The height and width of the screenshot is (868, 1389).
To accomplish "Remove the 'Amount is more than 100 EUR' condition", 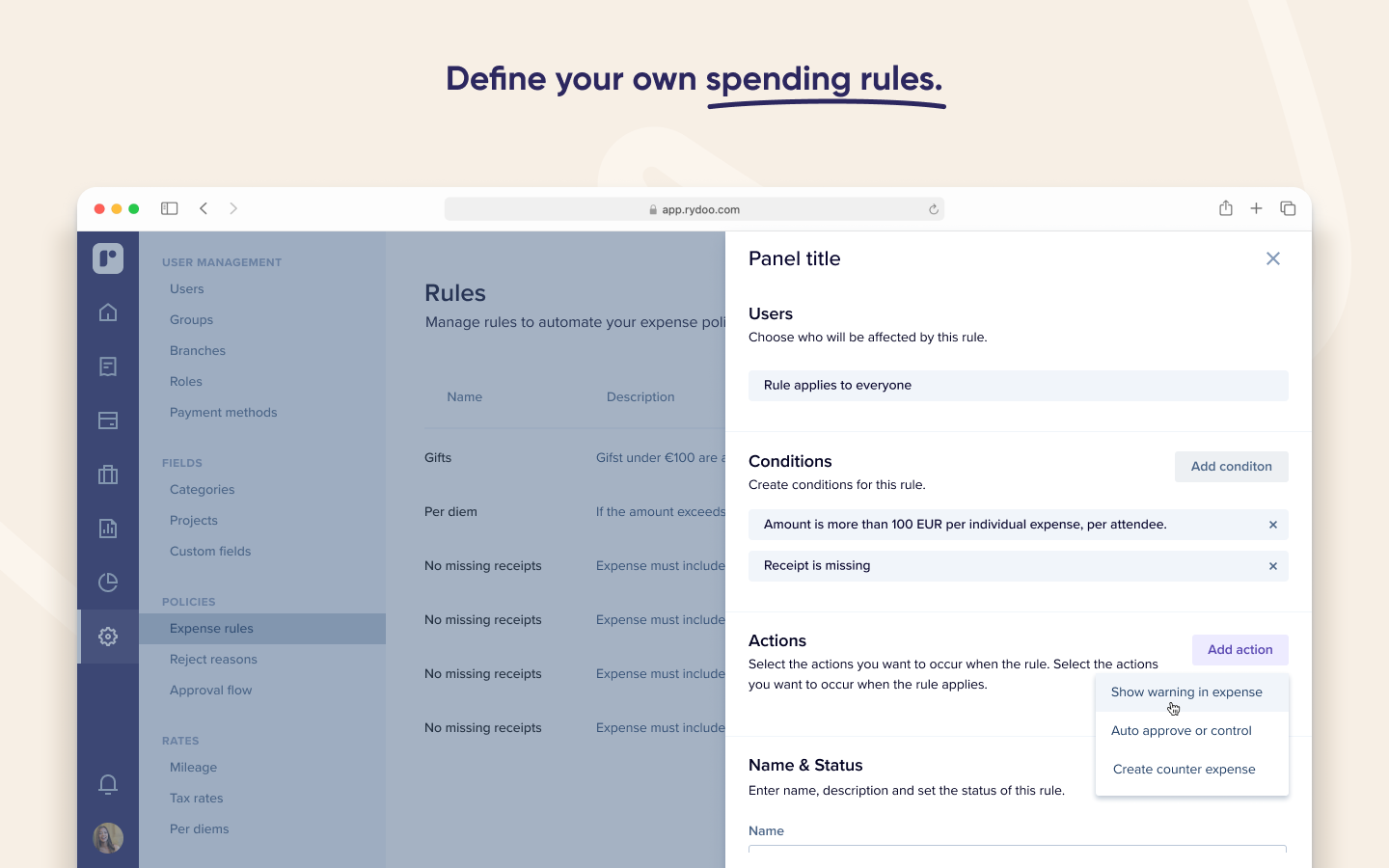I will coord(1272,525).
